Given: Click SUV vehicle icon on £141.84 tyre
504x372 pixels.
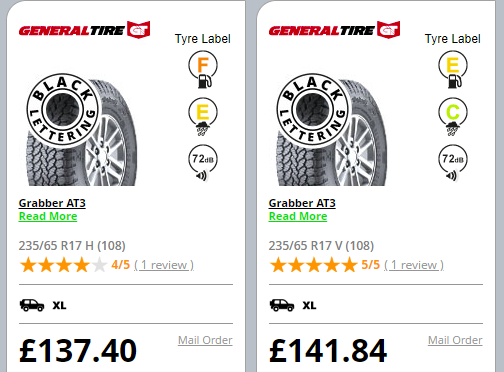Looking at the screenshot, I should click(282, 305).
